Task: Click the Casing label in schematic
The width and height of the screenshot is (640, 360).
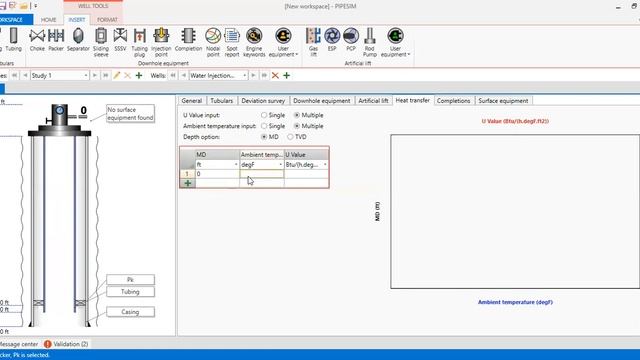Action: 130,312
